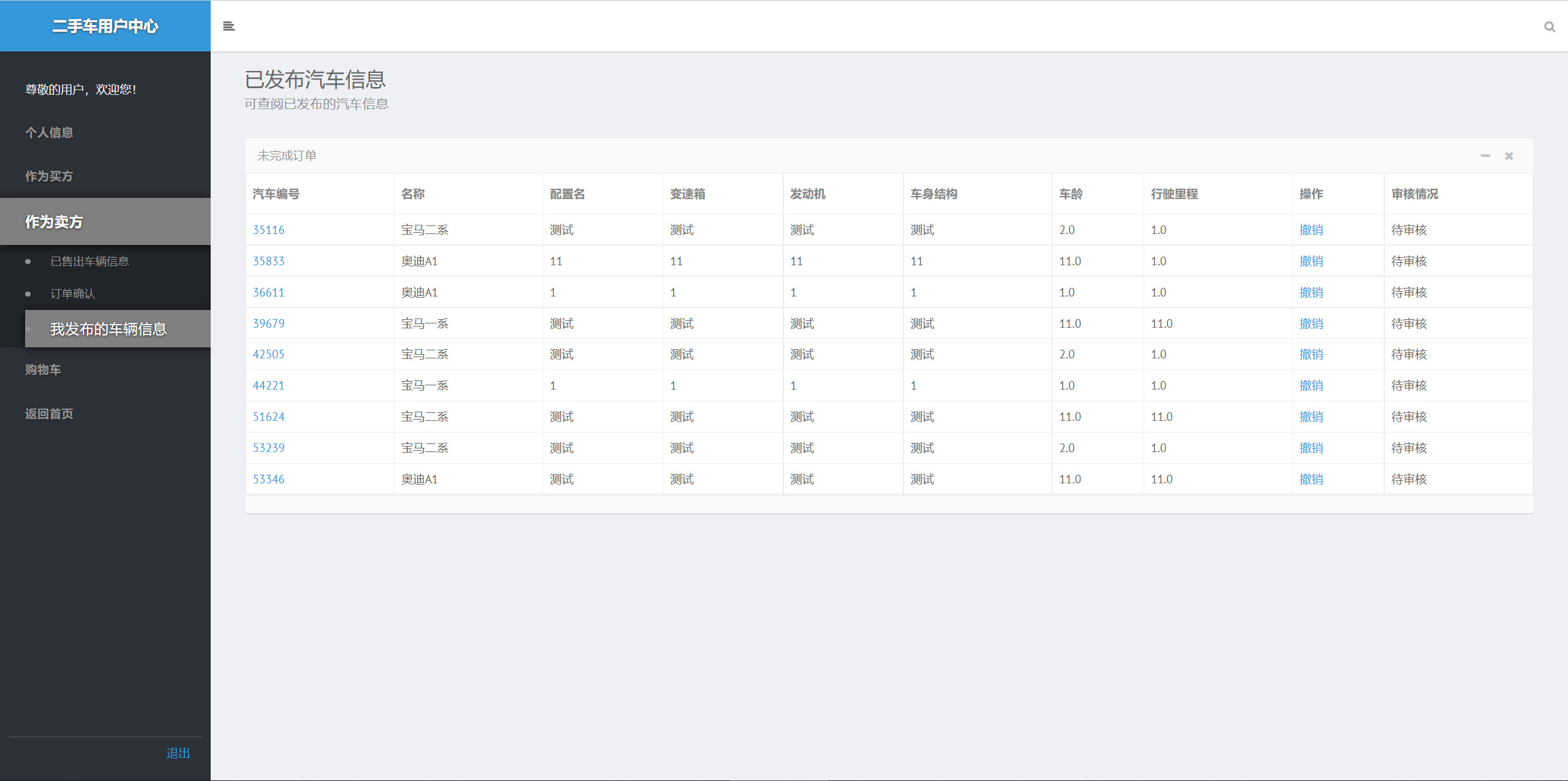Image resolution: width=1568 pixels, height=781 pixels.
Task: Open the 个人信息 menu item
Action: (x=49, y=133)
